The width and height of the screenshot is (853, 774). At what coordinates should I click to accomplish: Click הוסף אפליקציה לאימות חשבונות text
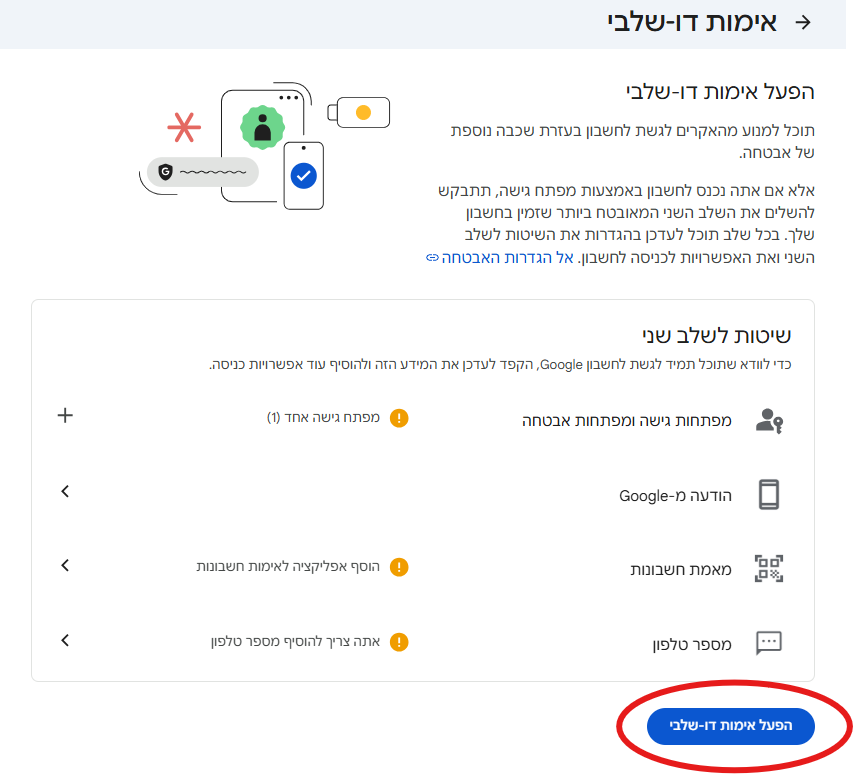coord(288,567)
